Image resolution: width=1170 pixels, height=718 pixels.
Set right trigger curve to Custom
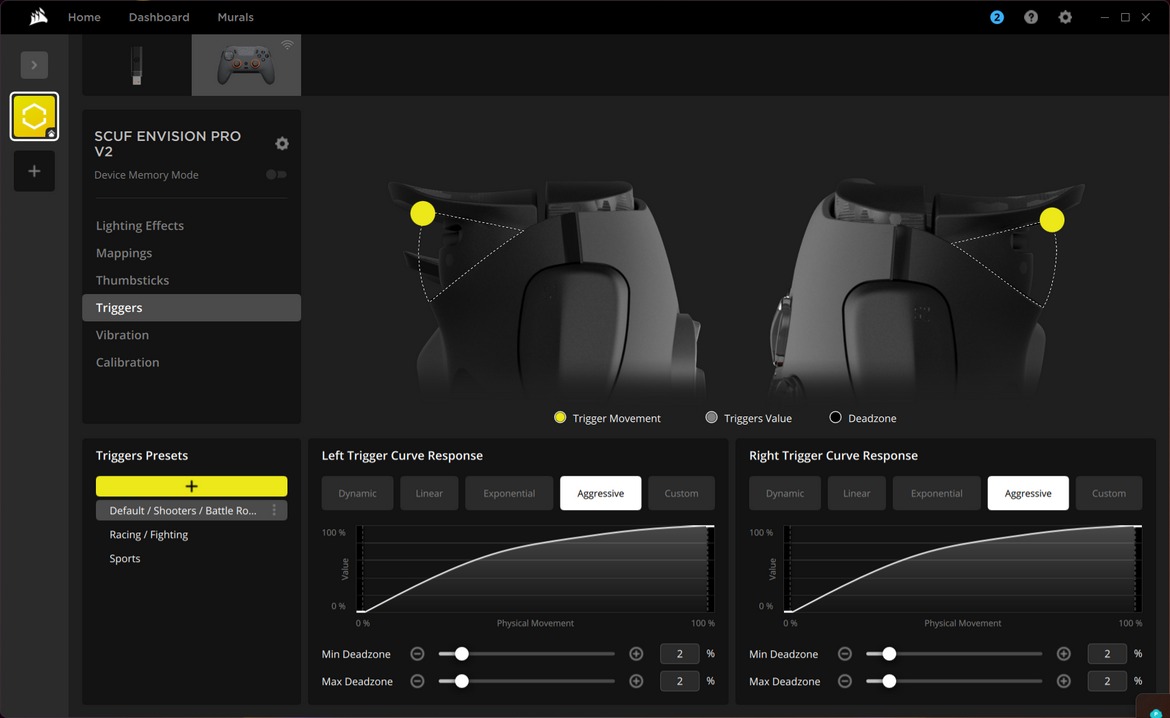click(1109, 493)
